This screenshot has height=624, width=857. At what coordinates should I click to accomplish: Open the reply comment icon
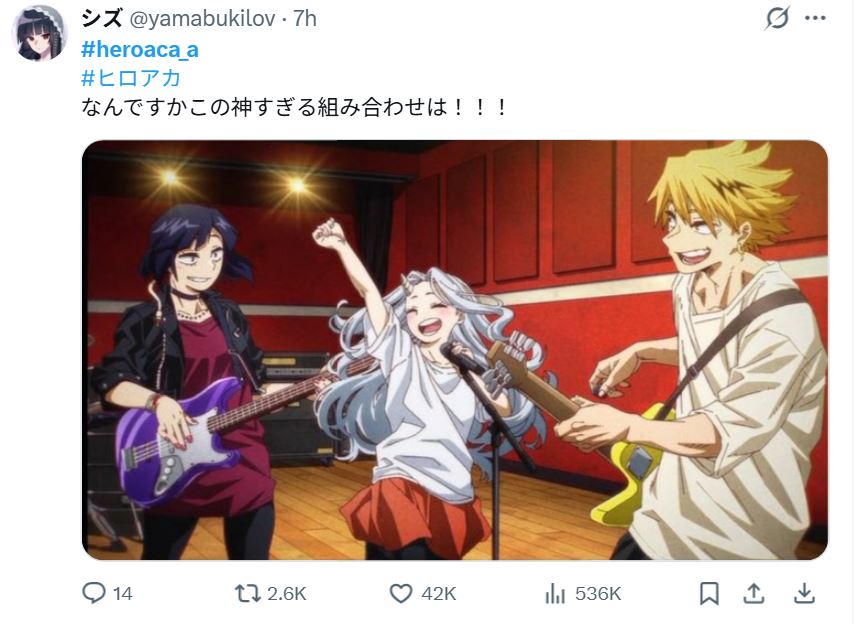coord(93,593)
